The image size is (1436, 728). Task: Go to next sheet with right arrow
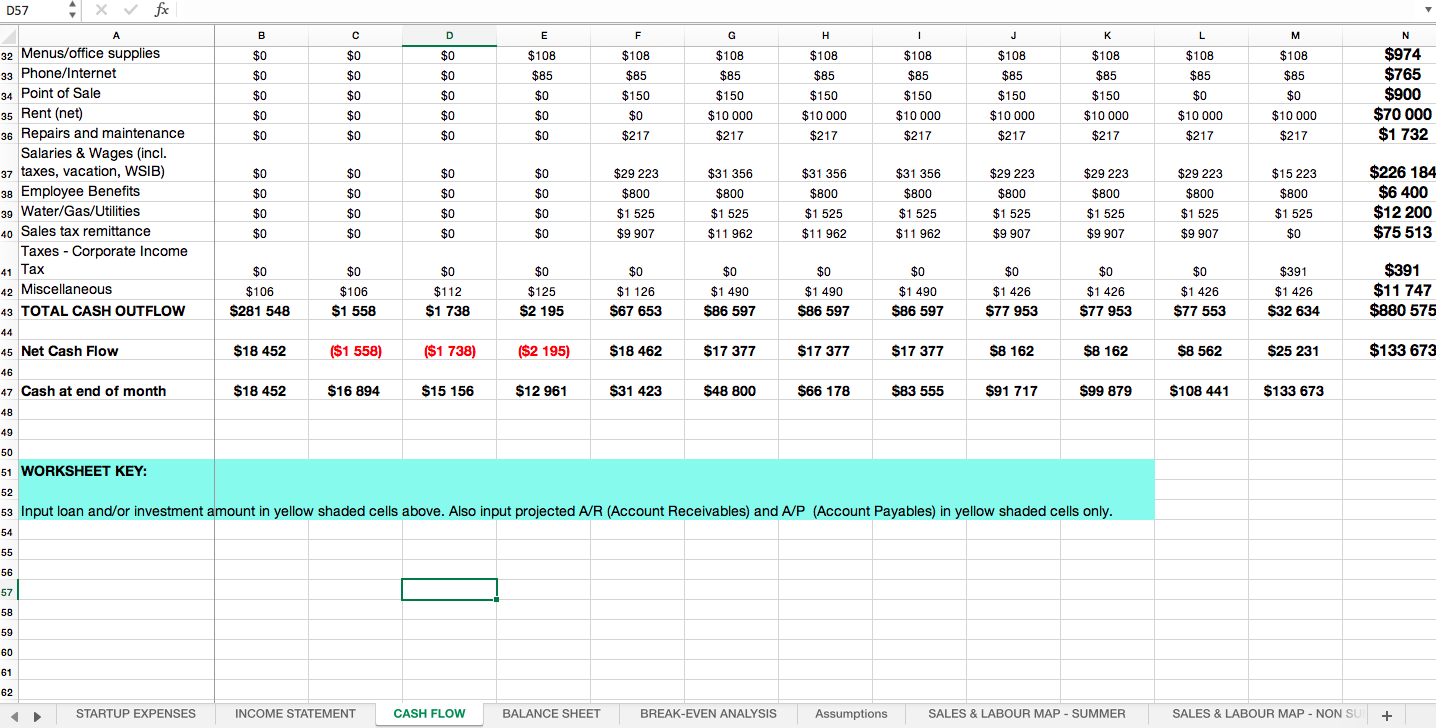(x=38, y=715)
